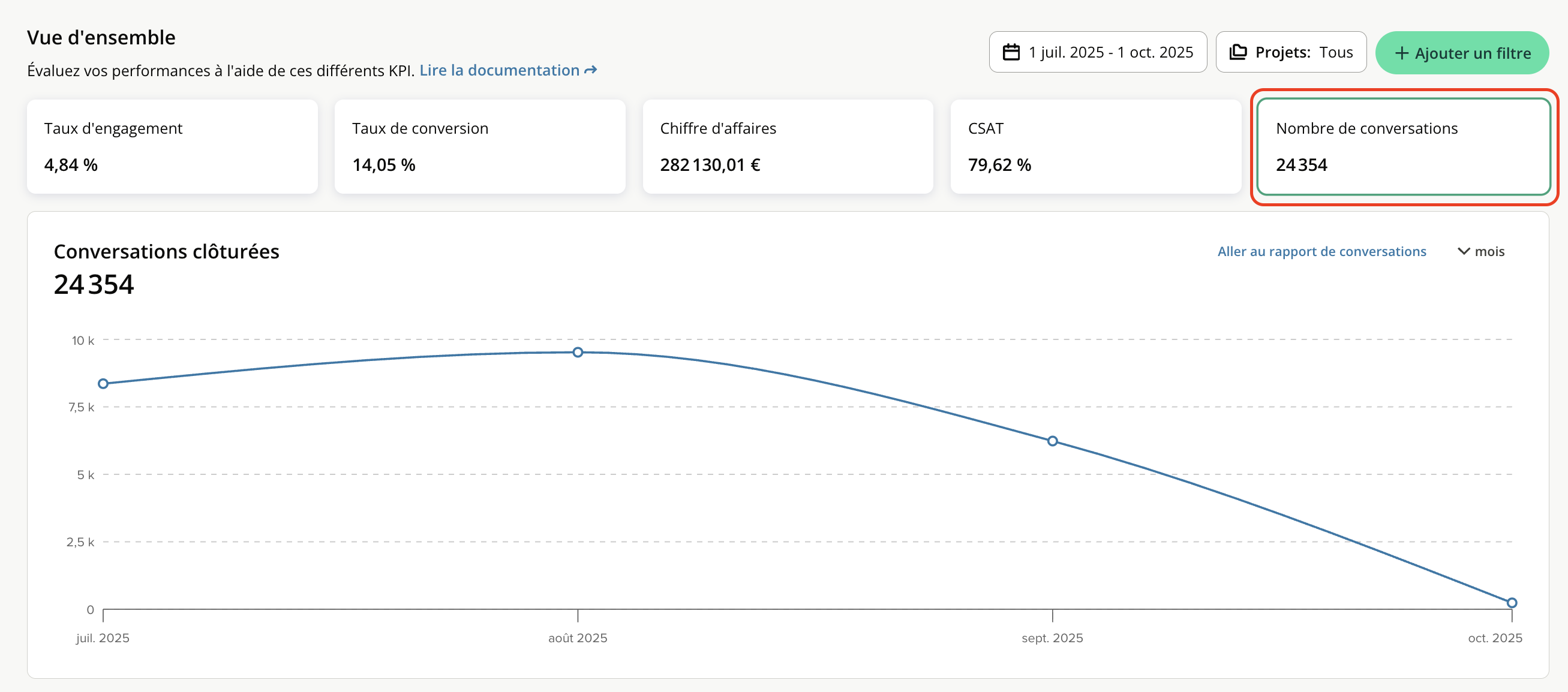Go to Aller au rapport de conversations

coord(1321,251)
